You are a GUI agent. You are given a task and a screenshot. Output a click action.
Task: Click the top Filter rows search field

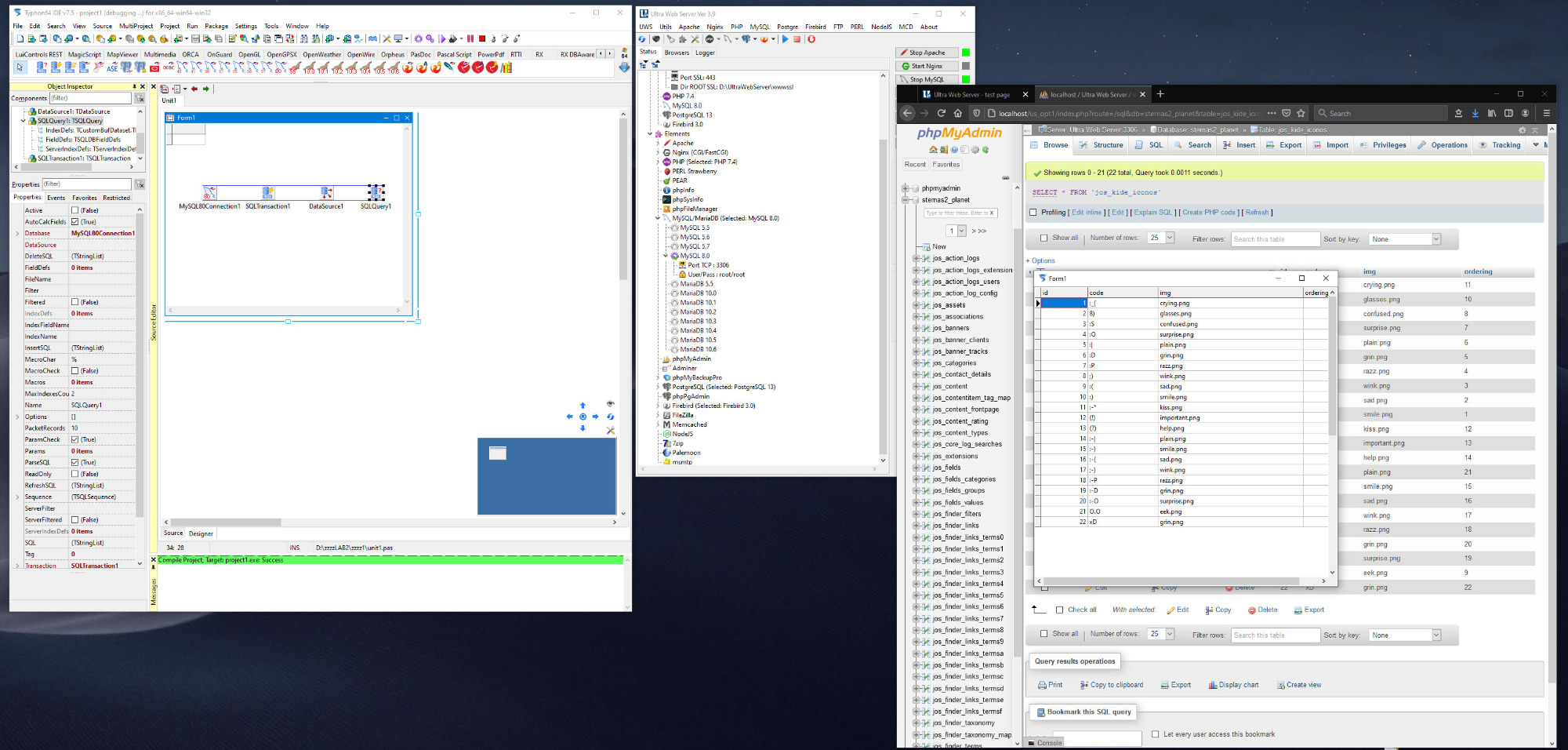pos(1274,239)
